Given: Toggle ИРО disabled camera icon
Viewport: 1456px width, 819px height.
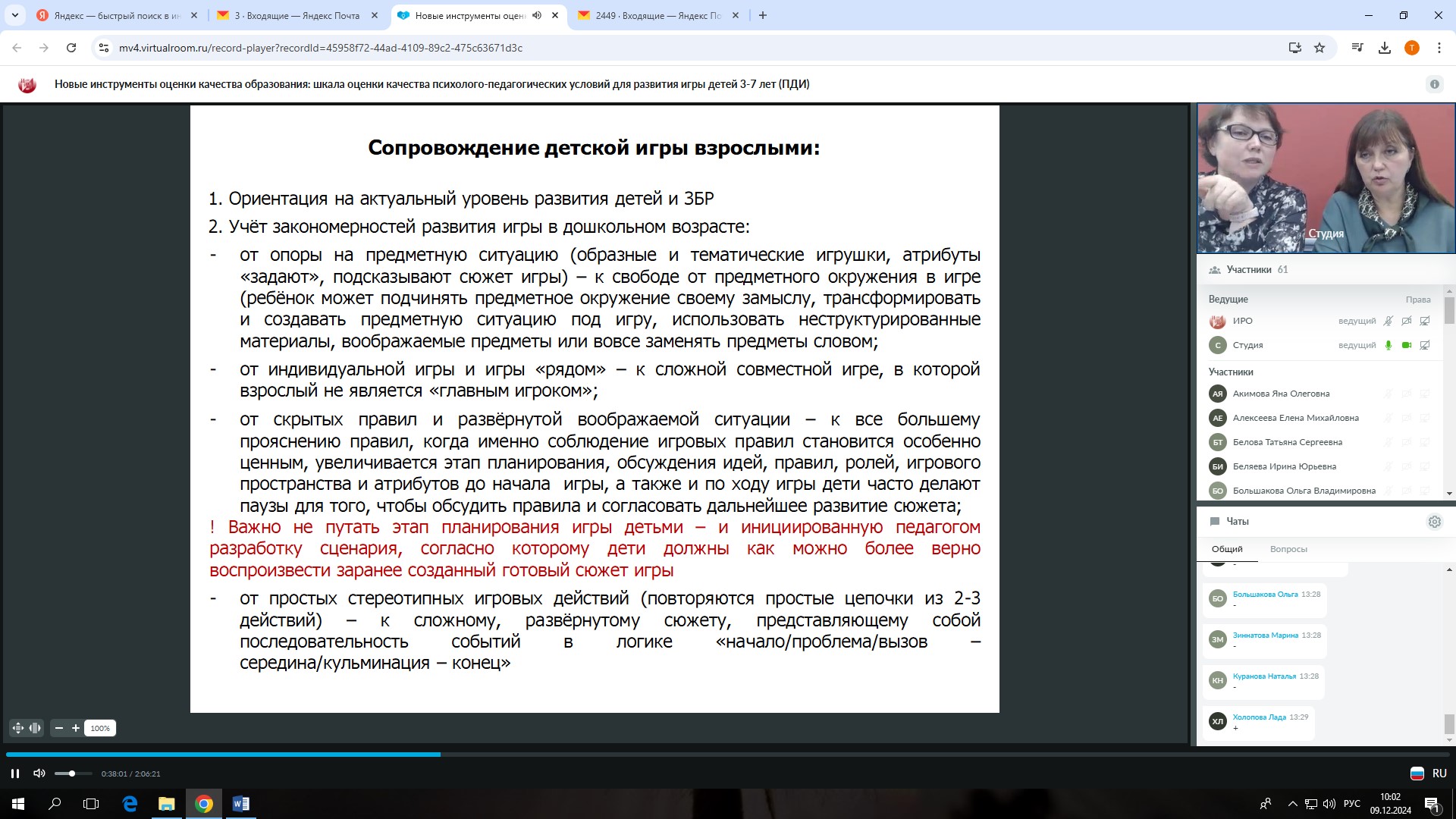Looking at the screenshot, I should click(1407, 321).
